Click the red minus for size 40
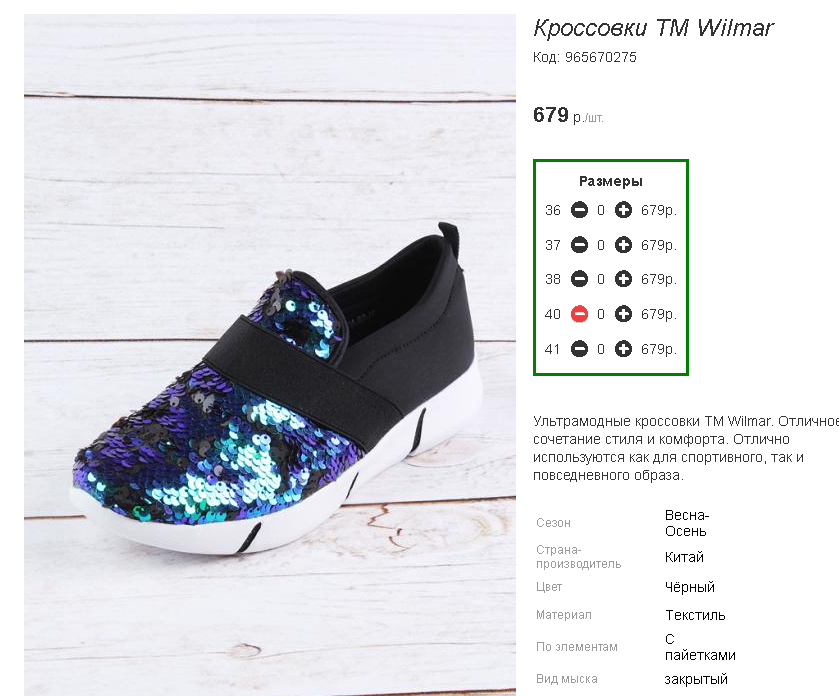The height and width of the screenshot is (696, 839). tap(579, 313)
